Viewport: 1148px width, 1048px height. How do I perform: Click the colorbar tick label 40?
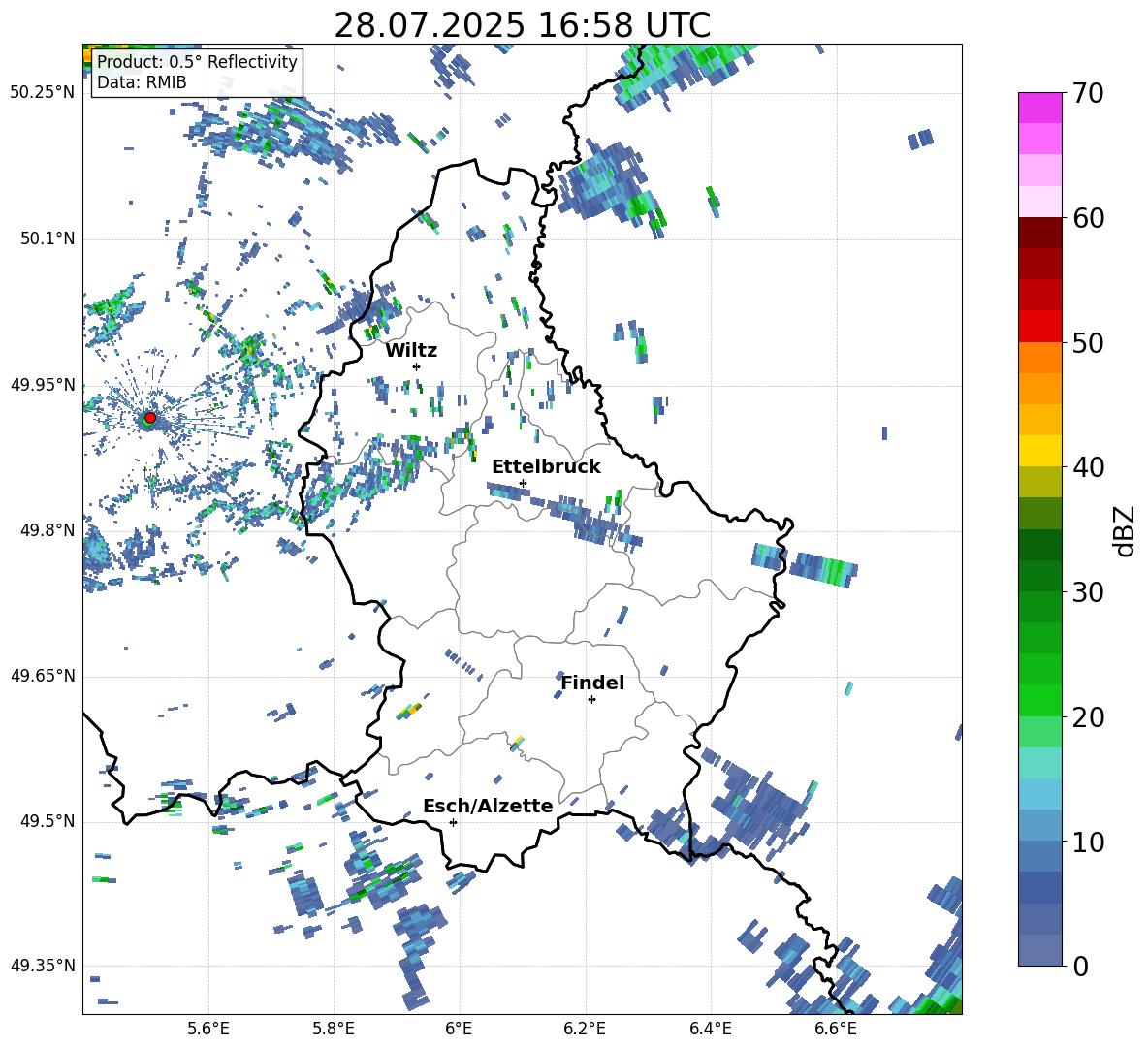[1088, 467]
